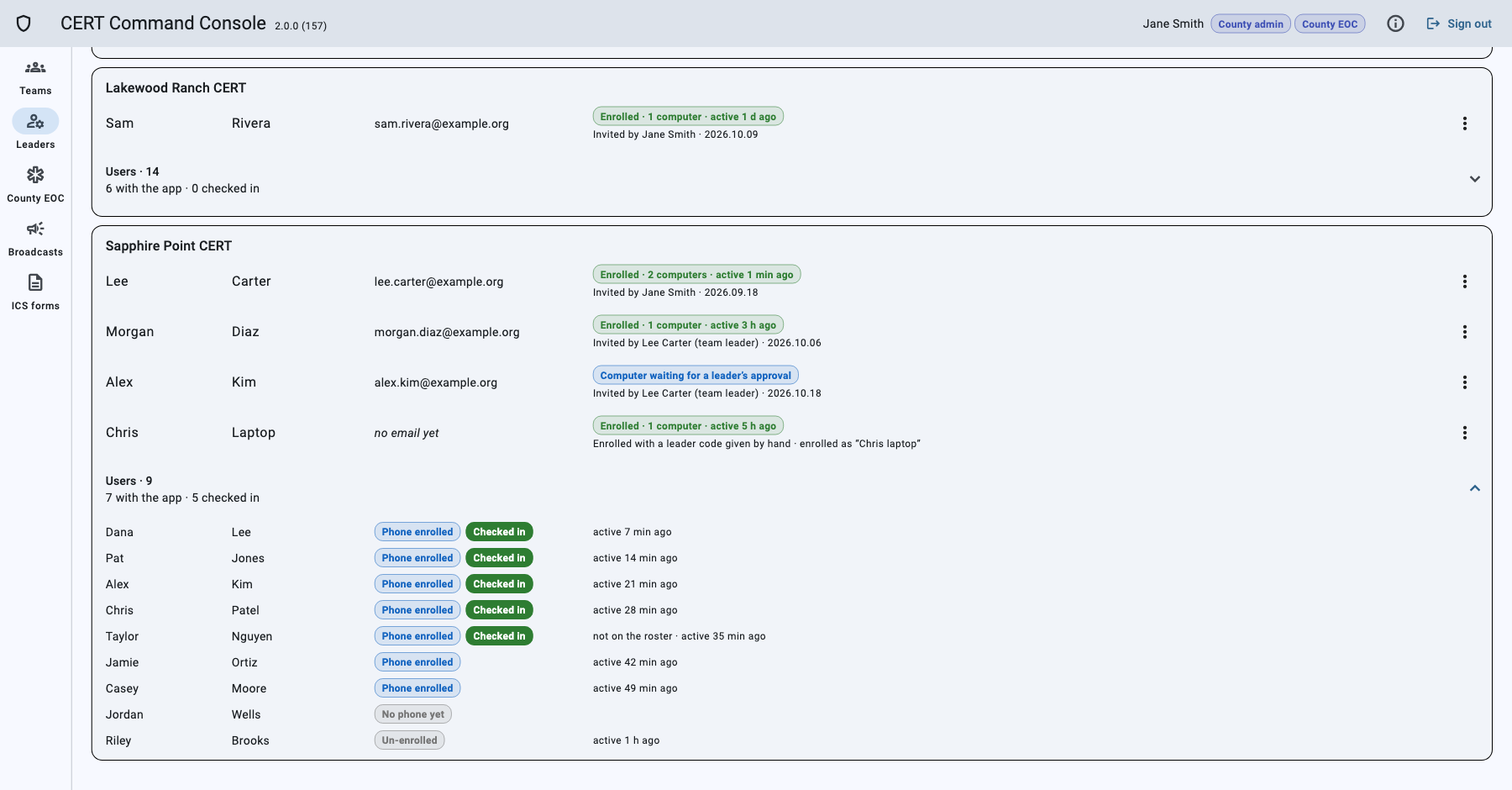Viewport: 1512px width, 790px height.
Task: Open more options for Chris Laptop
Action: [x=1465, y=433]
